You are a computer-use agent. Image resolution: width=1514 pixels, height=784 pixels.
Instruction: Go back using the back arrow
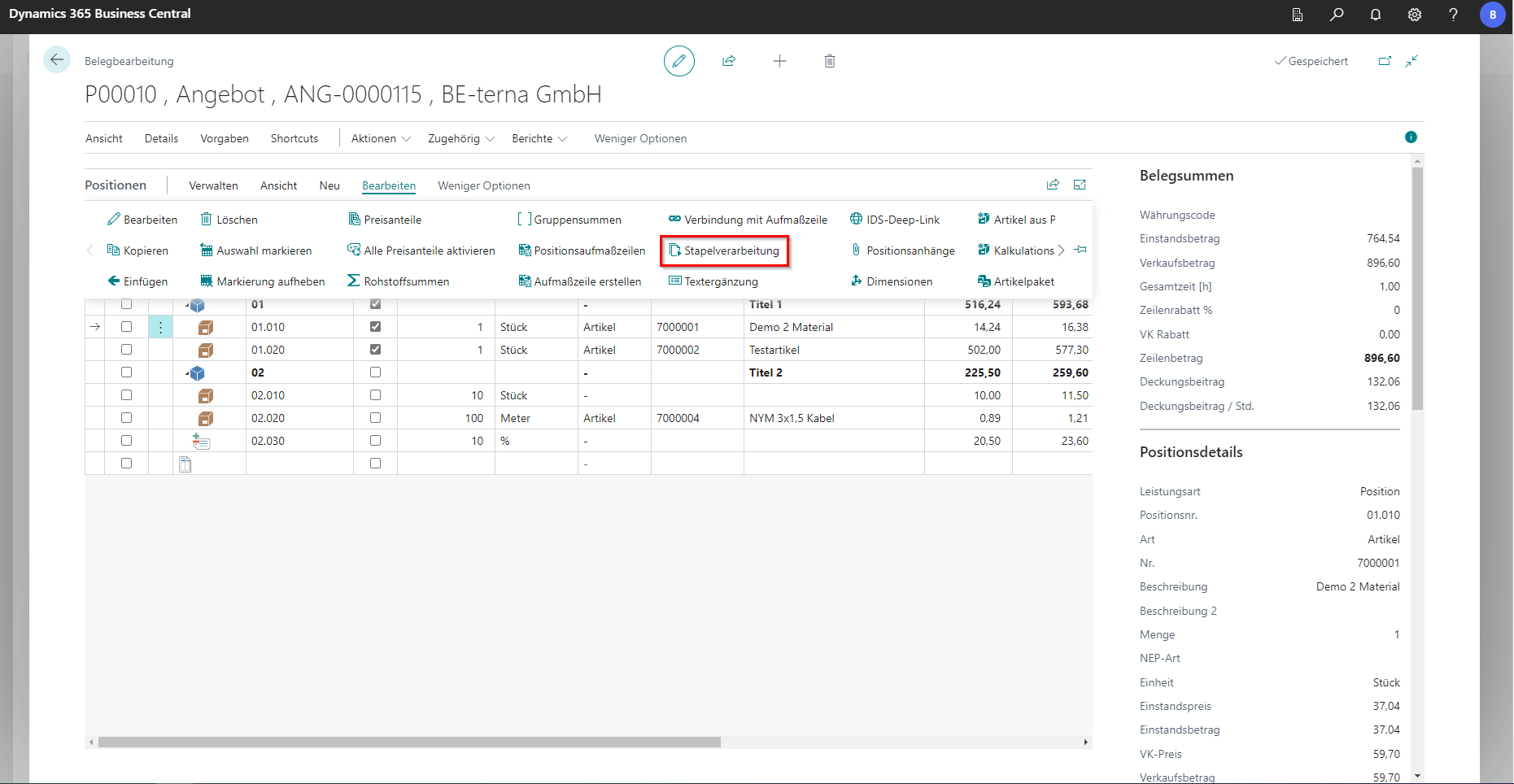point(57,60)
